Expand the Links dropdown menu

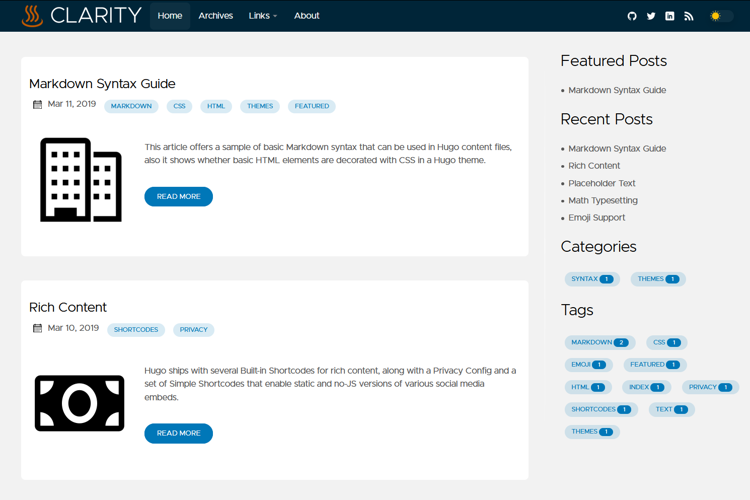pos(263,16)
